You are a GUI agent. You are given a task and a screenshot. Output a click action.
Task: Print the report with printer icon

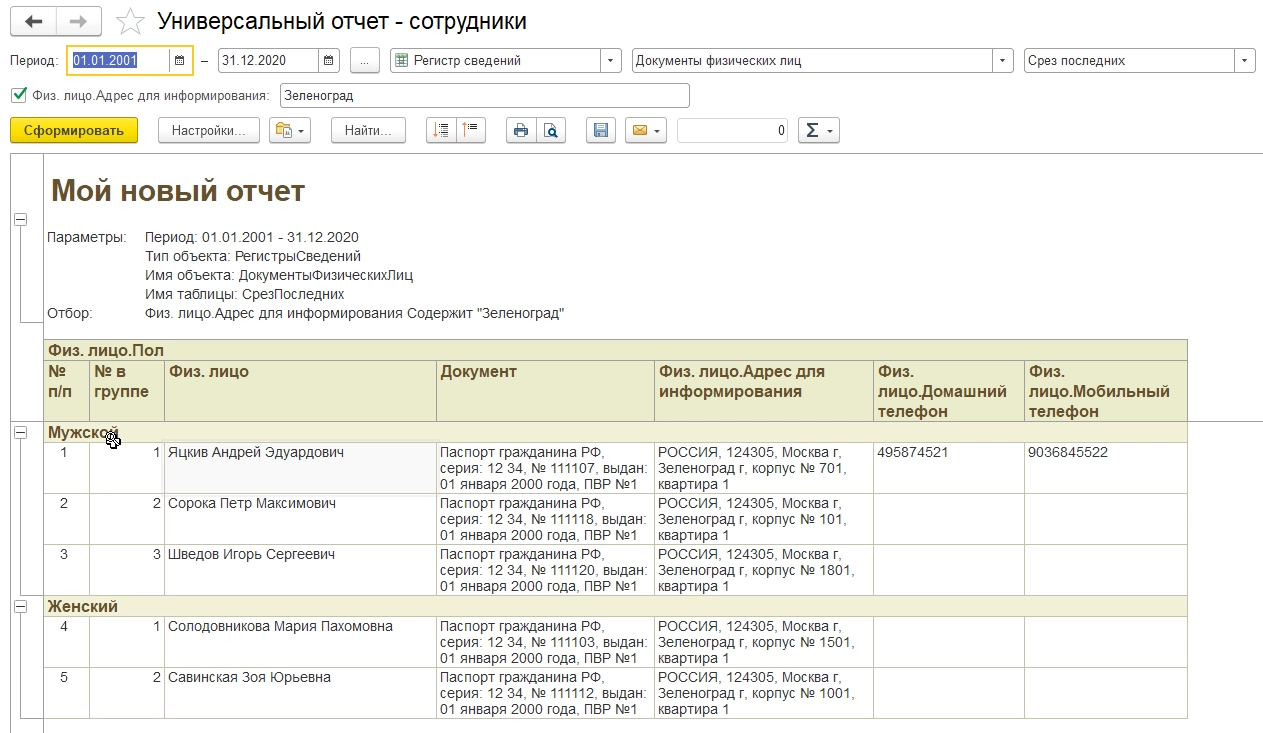(520, 130)
